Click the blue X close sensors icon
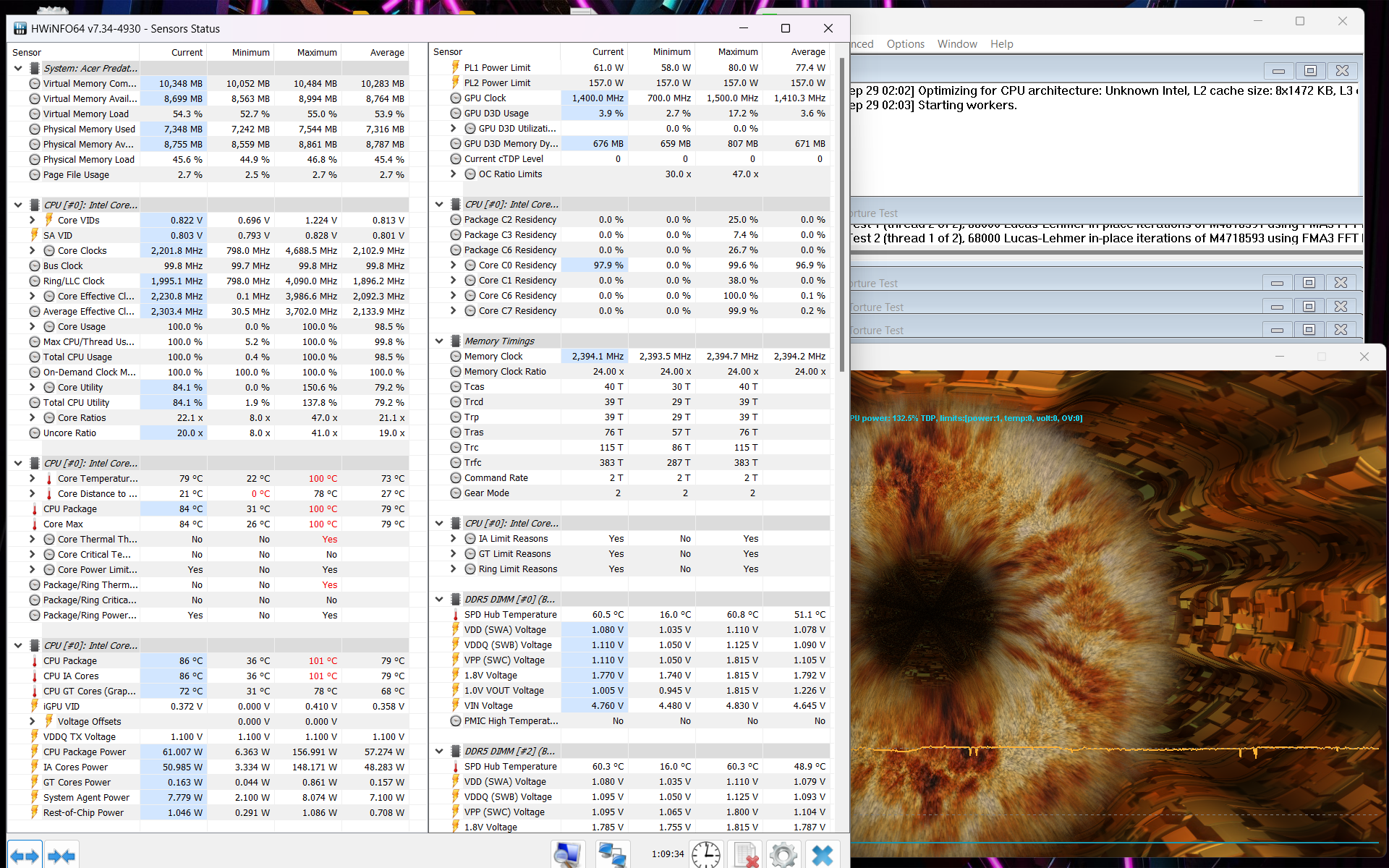This screenshot has width=1389, height=868. pyautogui.click(x=823, y=855)
